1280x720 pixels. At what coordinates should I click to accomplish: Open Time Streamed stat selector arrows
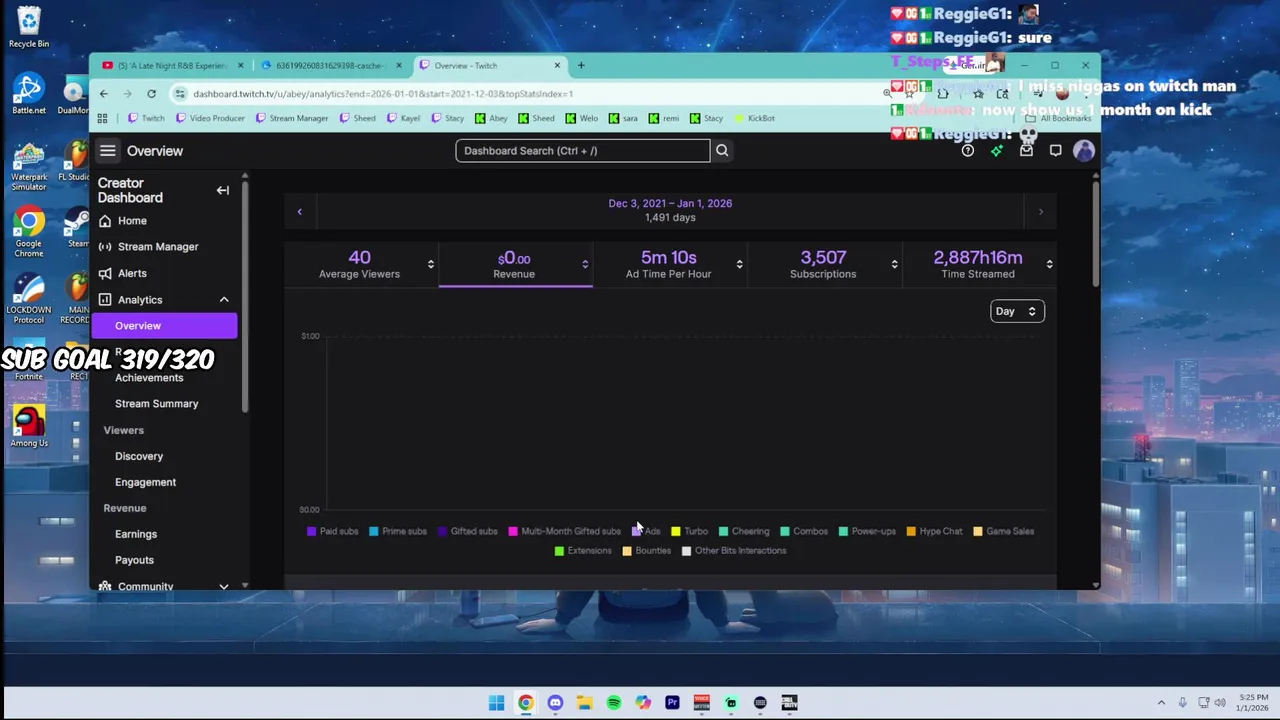point(1049,264)
